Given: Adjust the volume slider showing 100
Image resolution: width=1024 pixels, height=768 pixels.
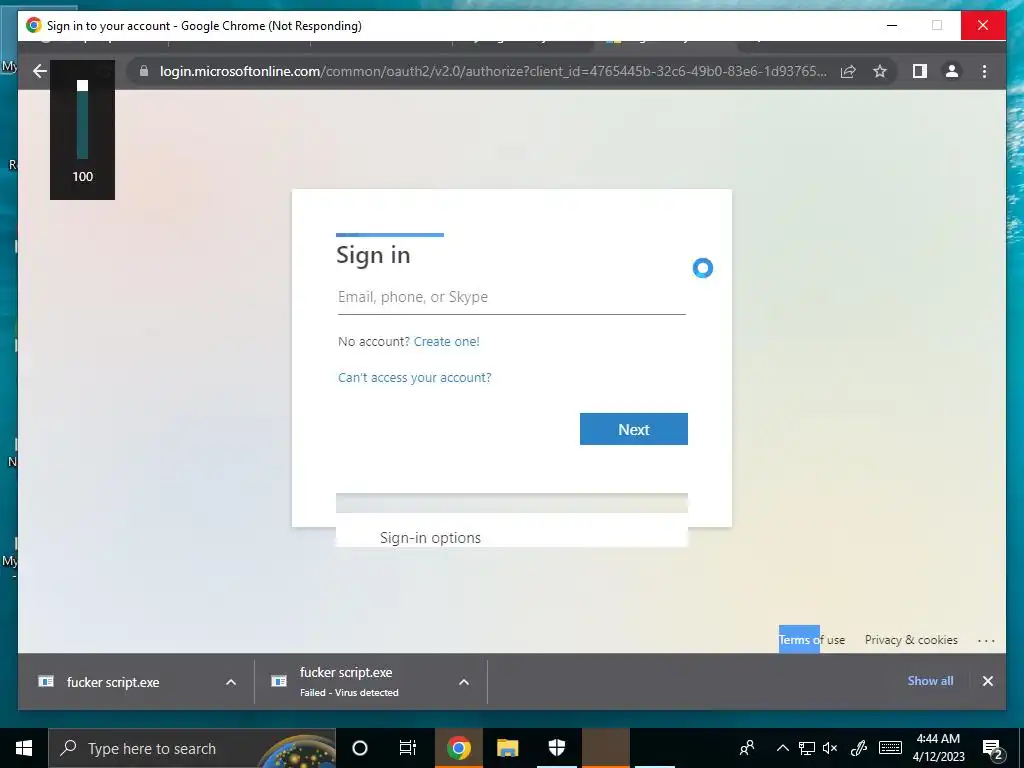Looking at the screenshot, I should 82,118.
